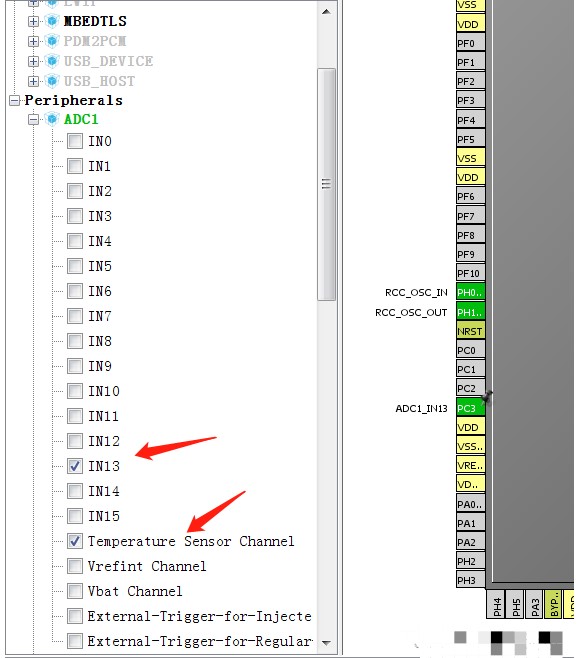Select the green PC3 pin

click(470, 408)
